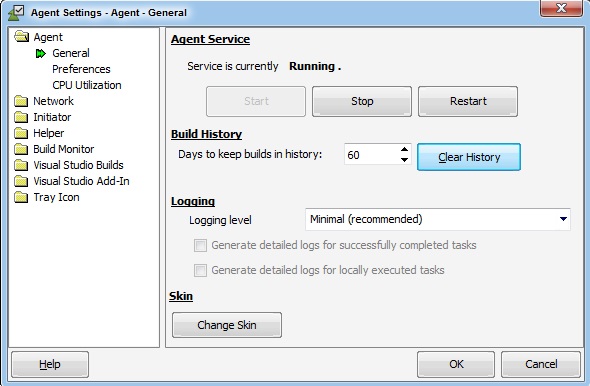This screenshot has width=590, height=386.
Task: Click the green arrow next to General
Action: pyautogui.click(x=41, y=54)
